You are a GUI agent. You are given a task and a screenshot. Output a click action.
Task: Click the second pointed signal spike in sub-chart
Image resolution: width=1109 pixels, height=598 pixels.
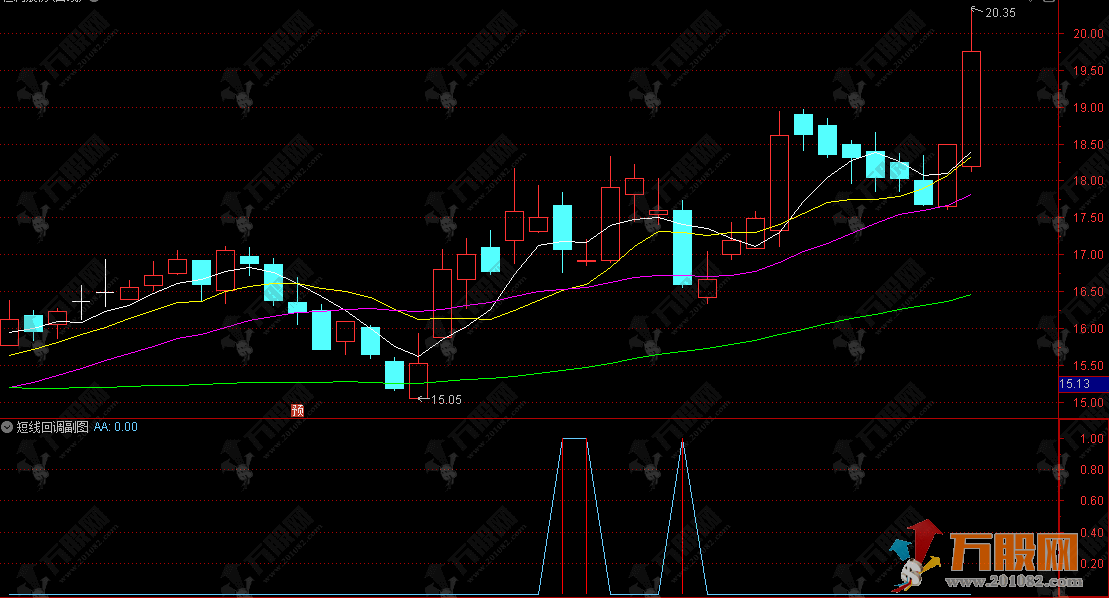click(682, 445)
